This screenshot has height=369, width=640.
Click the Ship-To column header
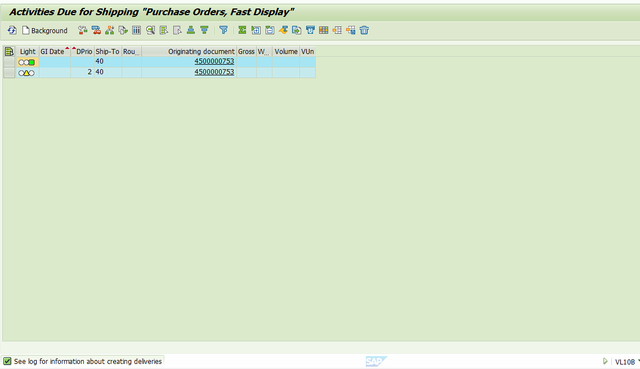pos(107,51)
